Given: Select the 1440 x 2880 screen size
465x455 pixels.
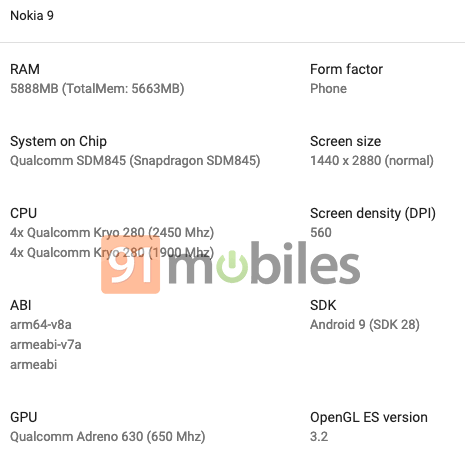Looking at the screenshot, I should coord(372,161).
